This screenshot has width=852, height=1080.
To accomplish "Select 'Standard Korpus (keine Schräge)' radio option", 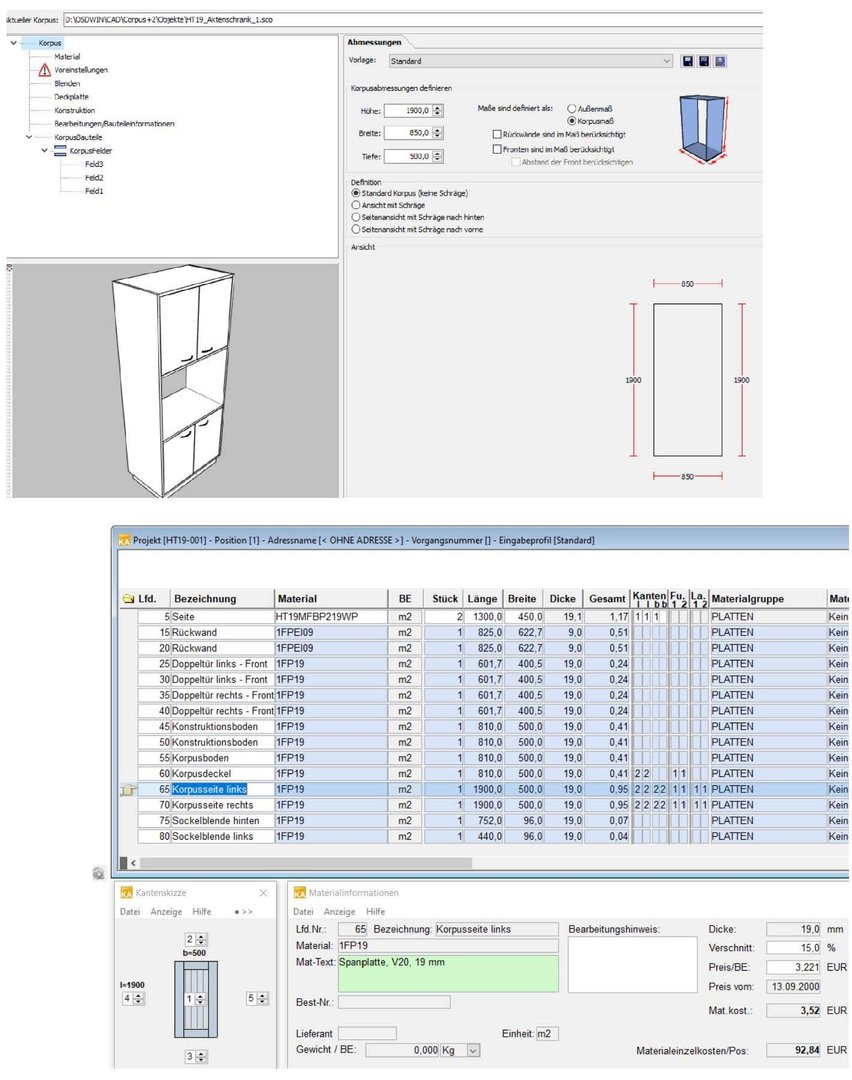I will click(356, 194).
